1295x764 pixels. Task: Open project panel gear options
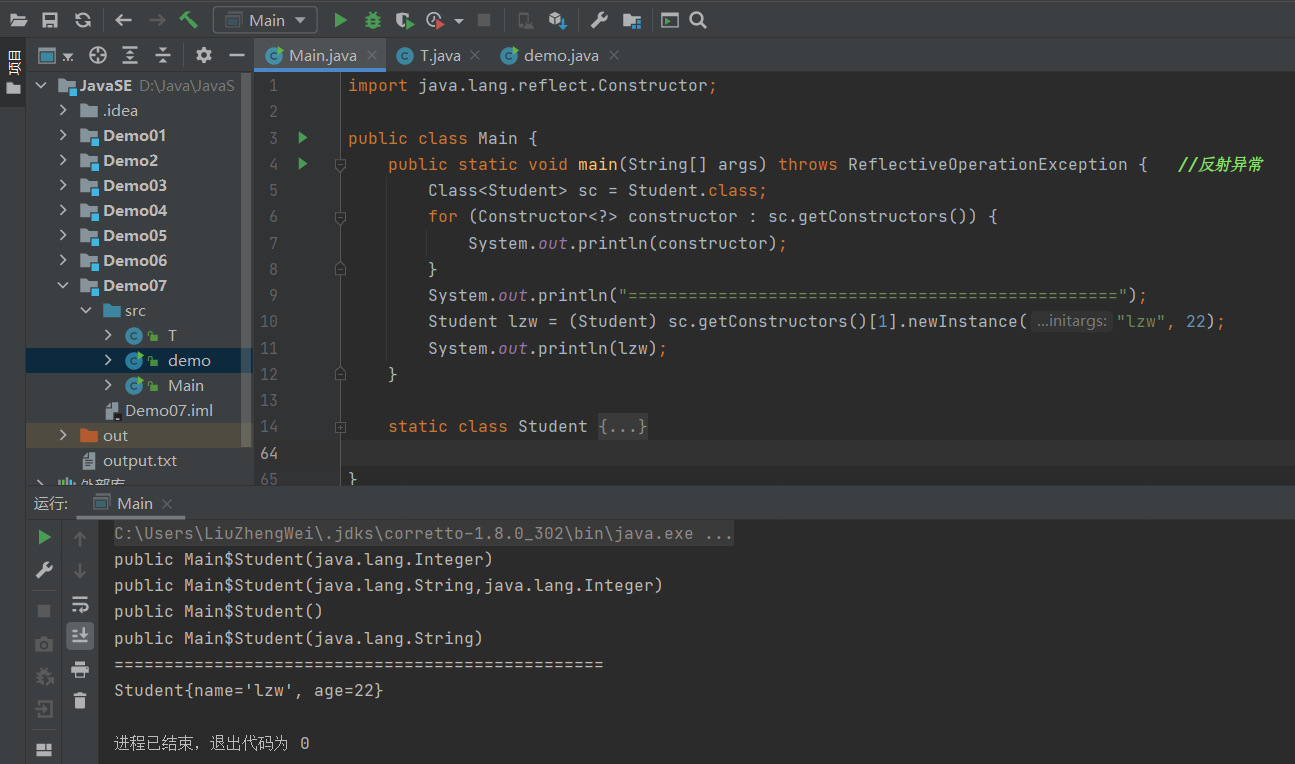point(204,55)
